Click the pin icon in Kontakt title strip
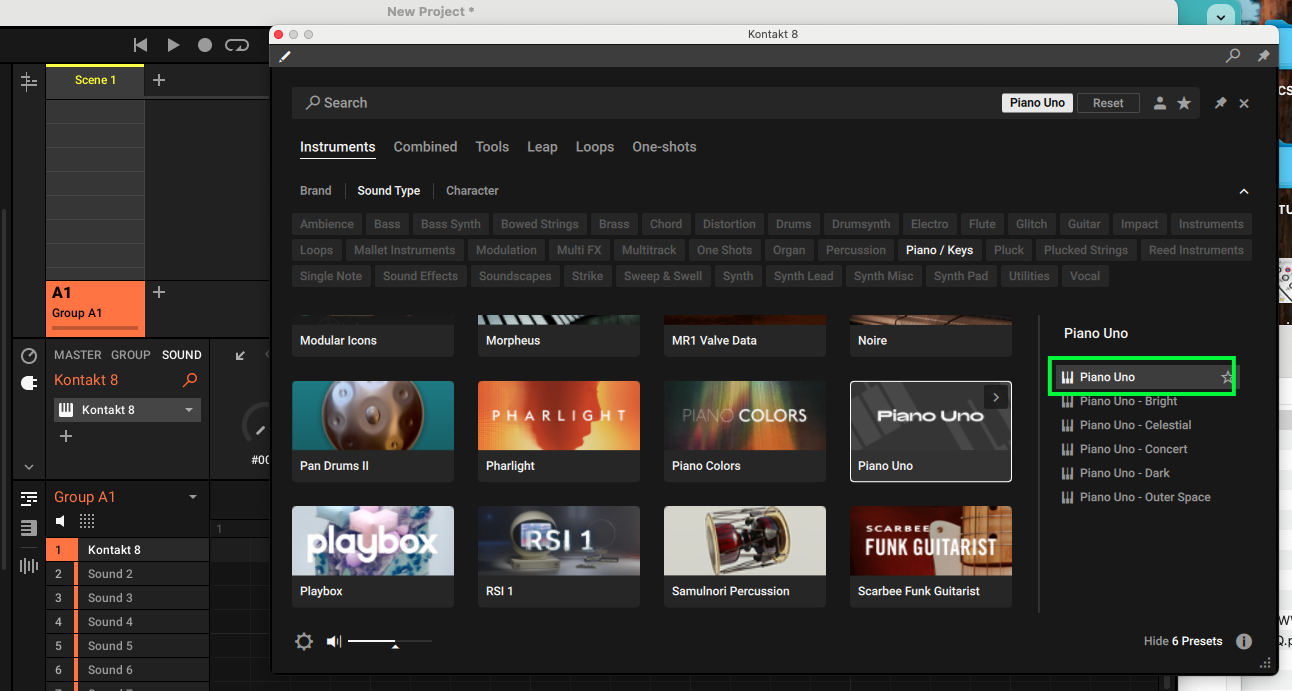1292x691 pixels. click(1263, 56)
